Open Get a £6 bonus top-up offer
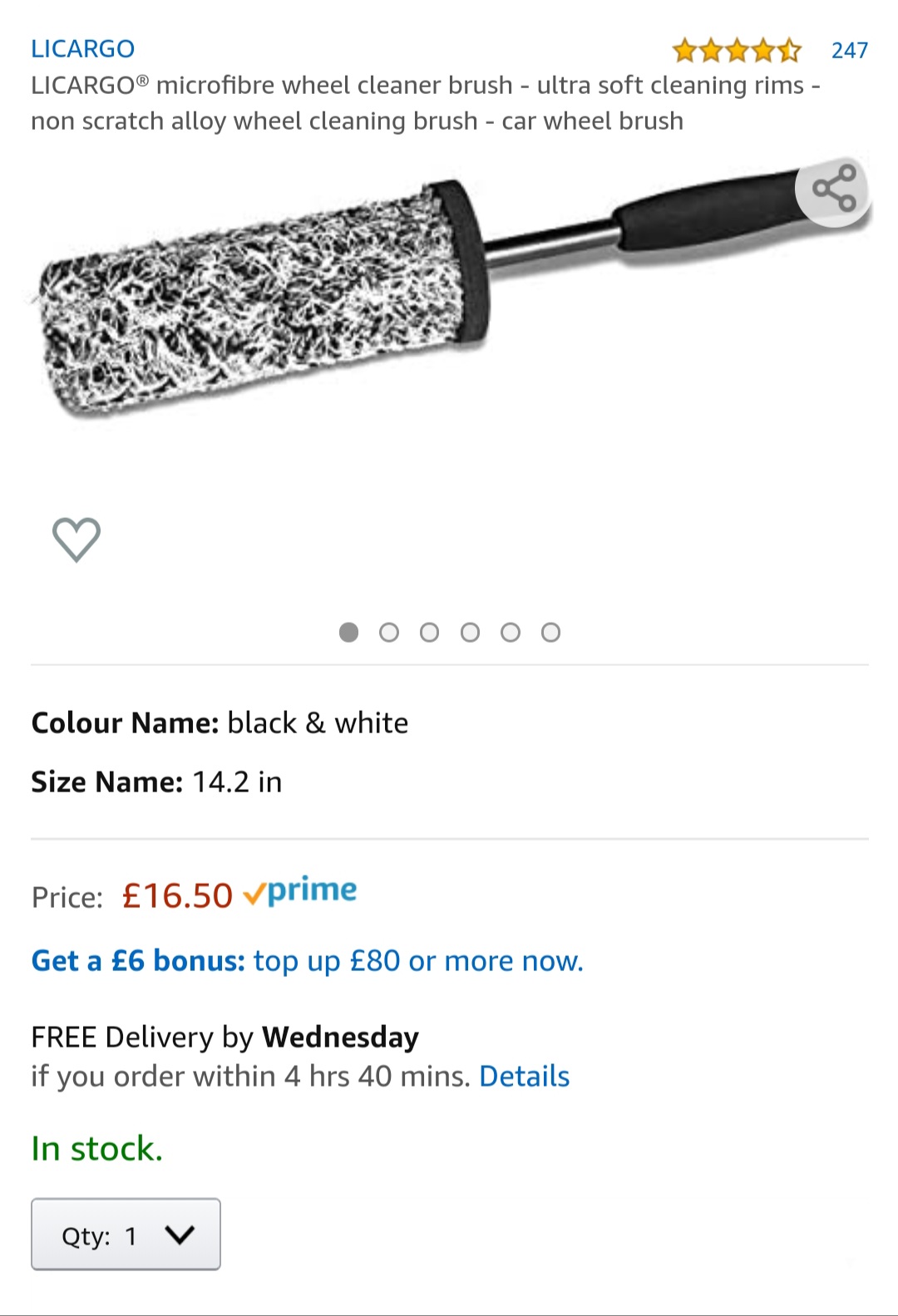The width and height of the screenshot is (898, 1316). pyautogui.click(x=307, y=961)
